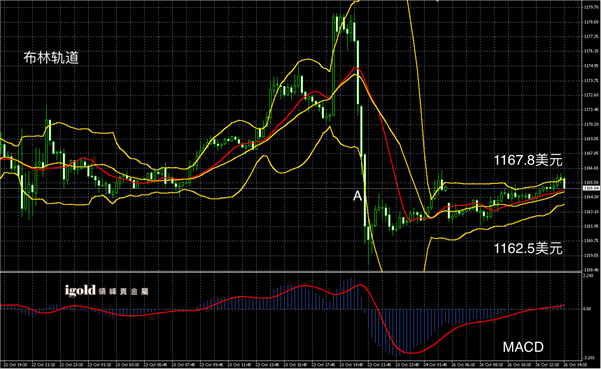Click the igold logo watermark
601x369 pixels.
[x=80, y=291]
